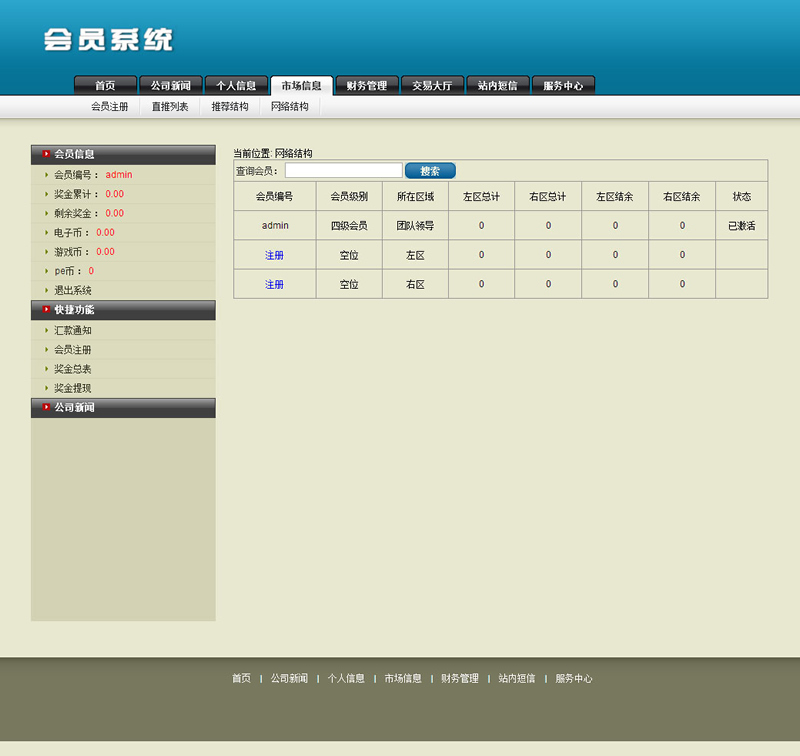800x756 pixels.
Task: Switch to the 直推列表 sub-tab
Action: click(169, 105)
